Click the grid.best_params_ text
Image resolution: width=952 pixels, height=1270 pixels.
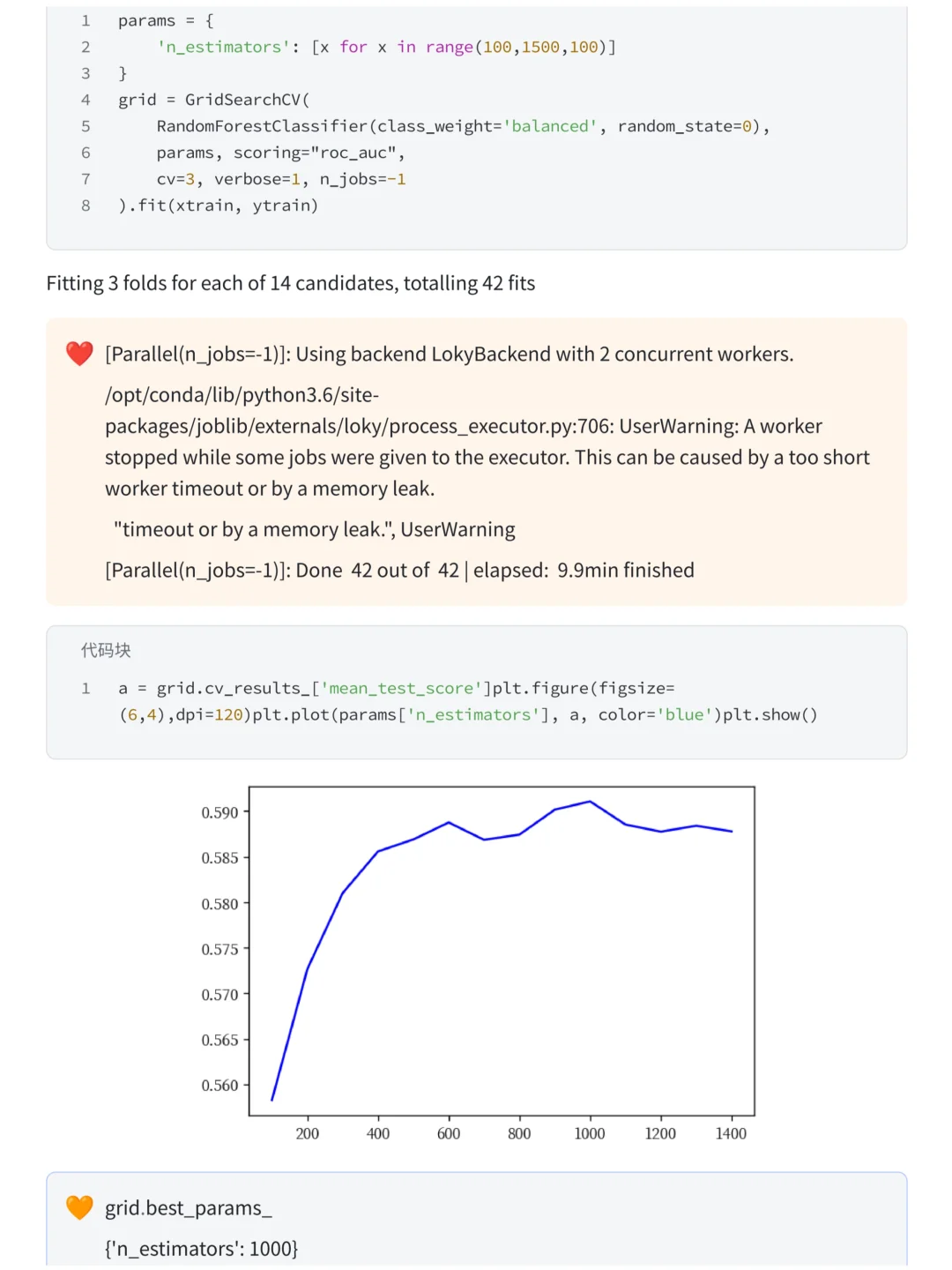[x=189, y=1208]
